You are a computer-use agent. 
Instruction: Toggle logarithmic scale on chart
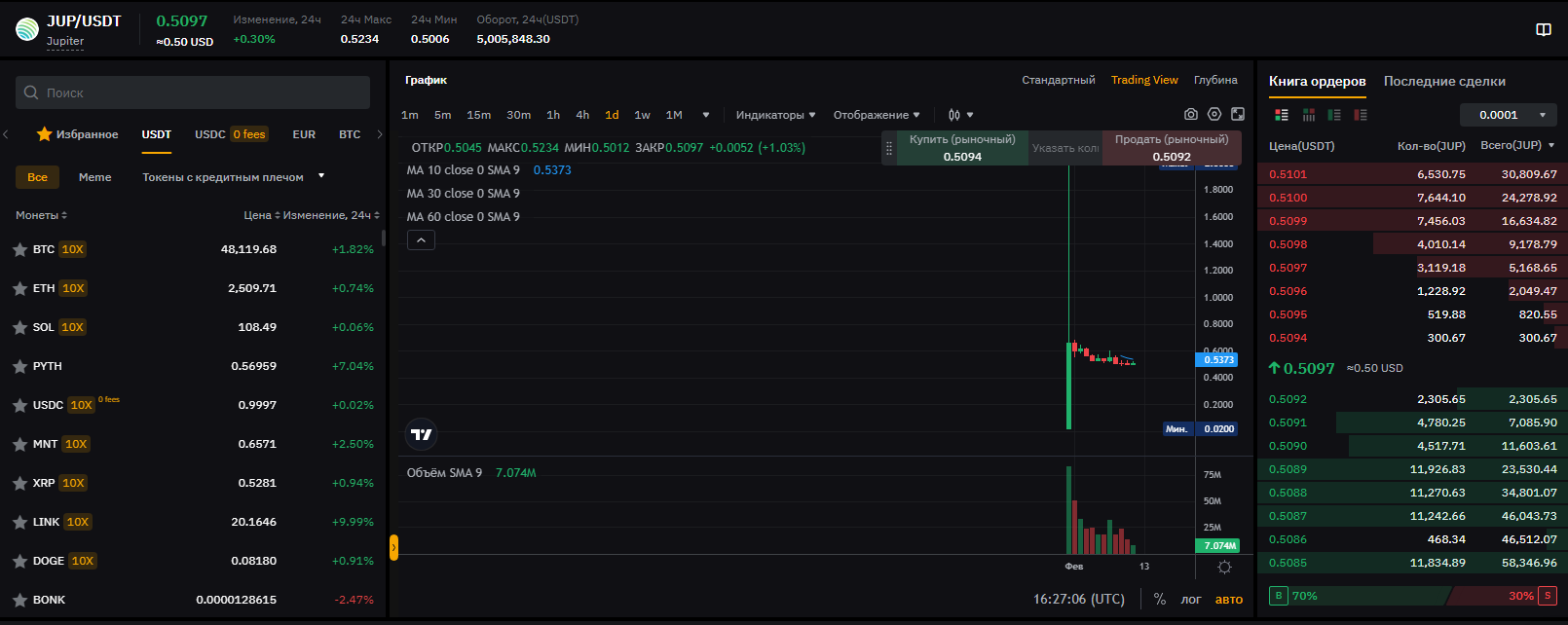point(1191,600)
